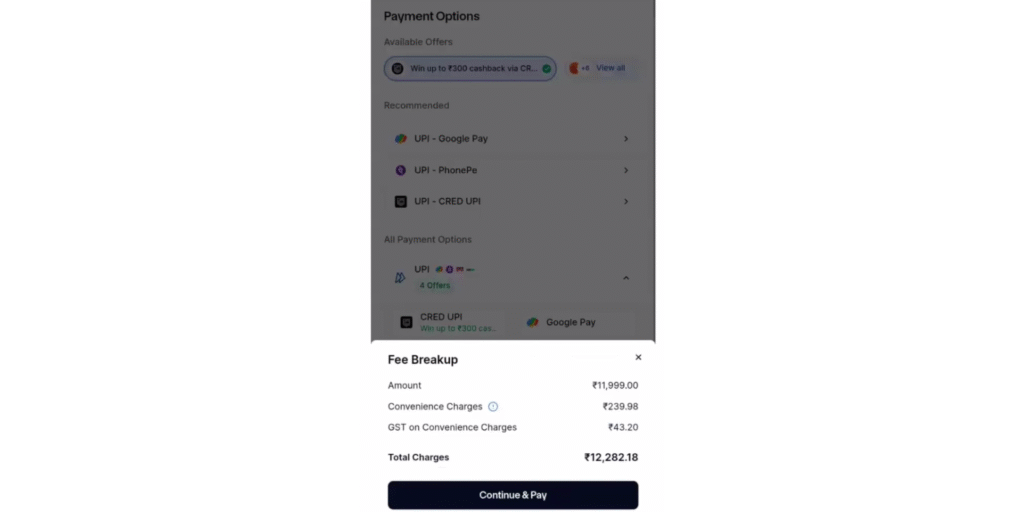Click the CRED icon in the cashback offer

click(397, 69)
